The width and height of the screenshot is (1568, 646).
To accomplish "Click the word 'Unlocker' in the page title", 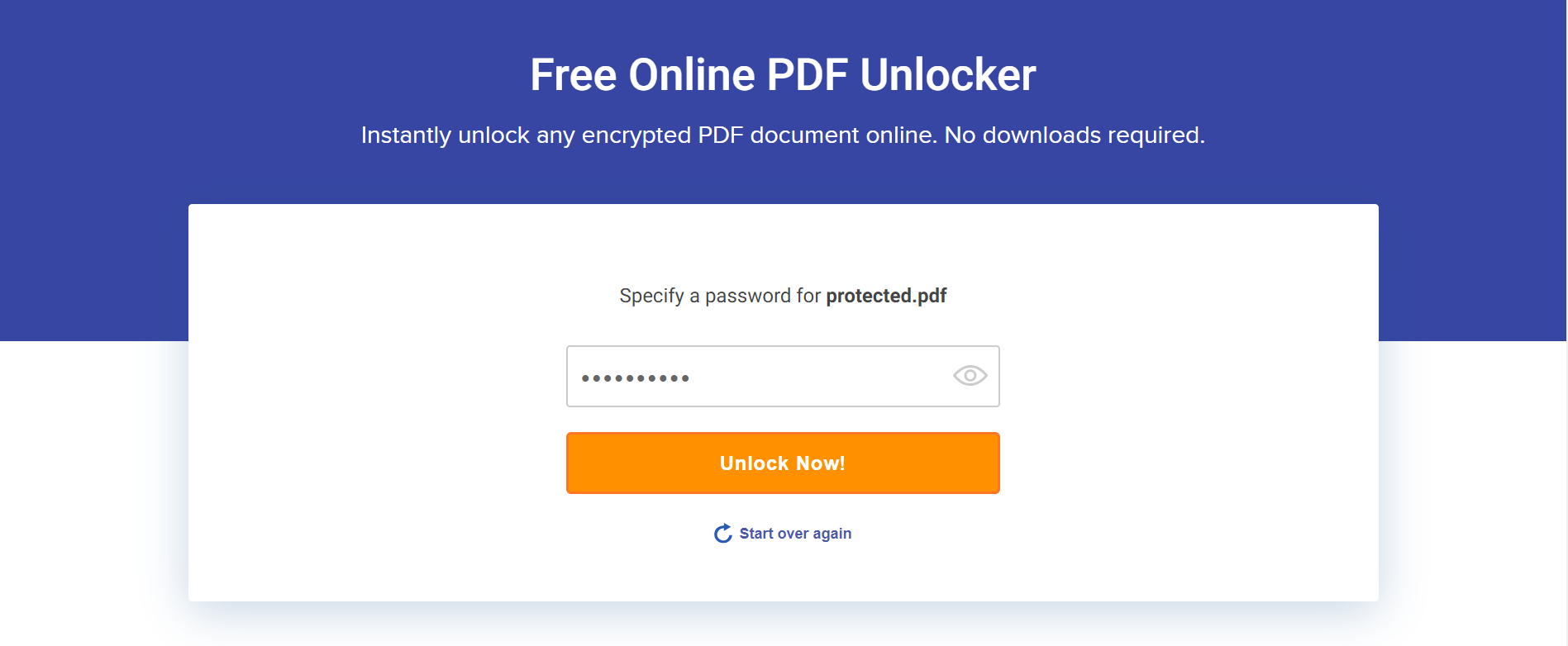I will click(948, 74).
